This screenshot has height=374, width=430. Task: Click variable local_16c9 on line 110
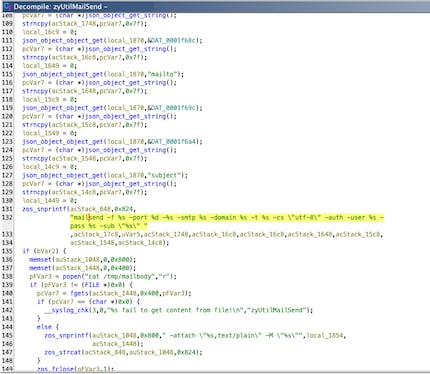[41, 32]
